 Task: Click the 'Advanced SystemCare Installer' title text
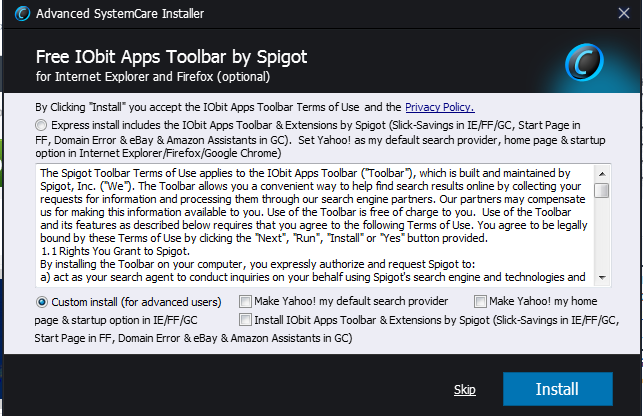coord(120,14)
